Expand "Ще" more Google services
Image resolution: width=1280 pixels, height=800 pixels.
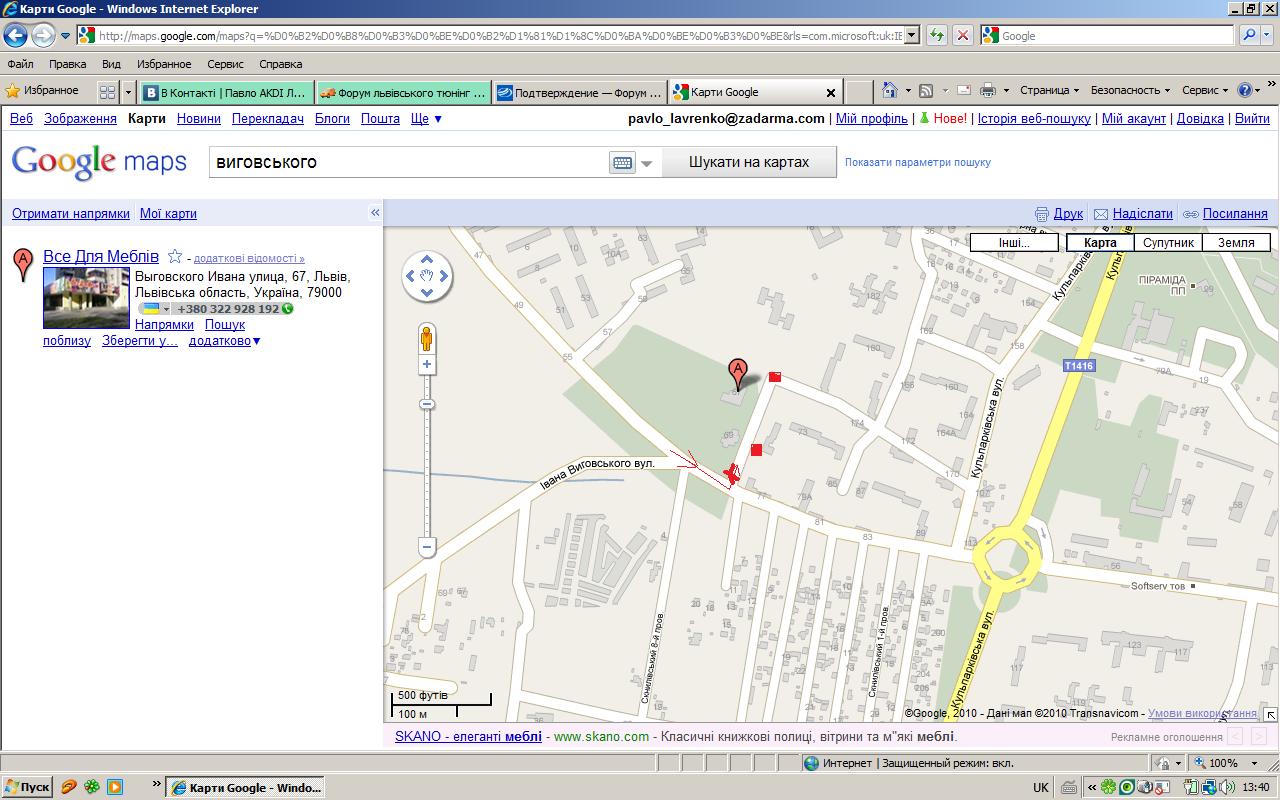tap(426, 118)
